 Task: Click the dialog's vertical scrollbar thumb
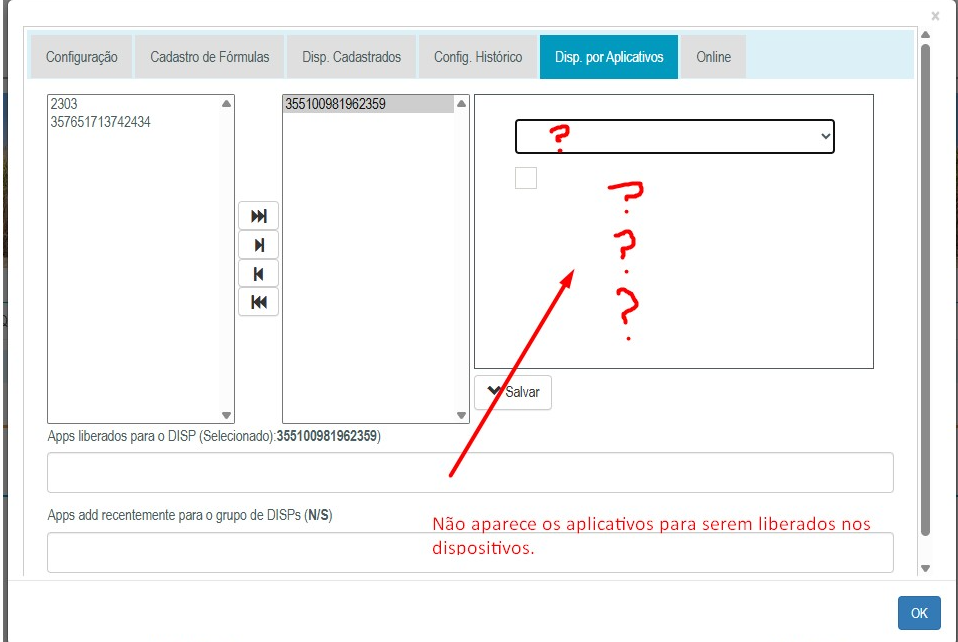click(926, 290)
